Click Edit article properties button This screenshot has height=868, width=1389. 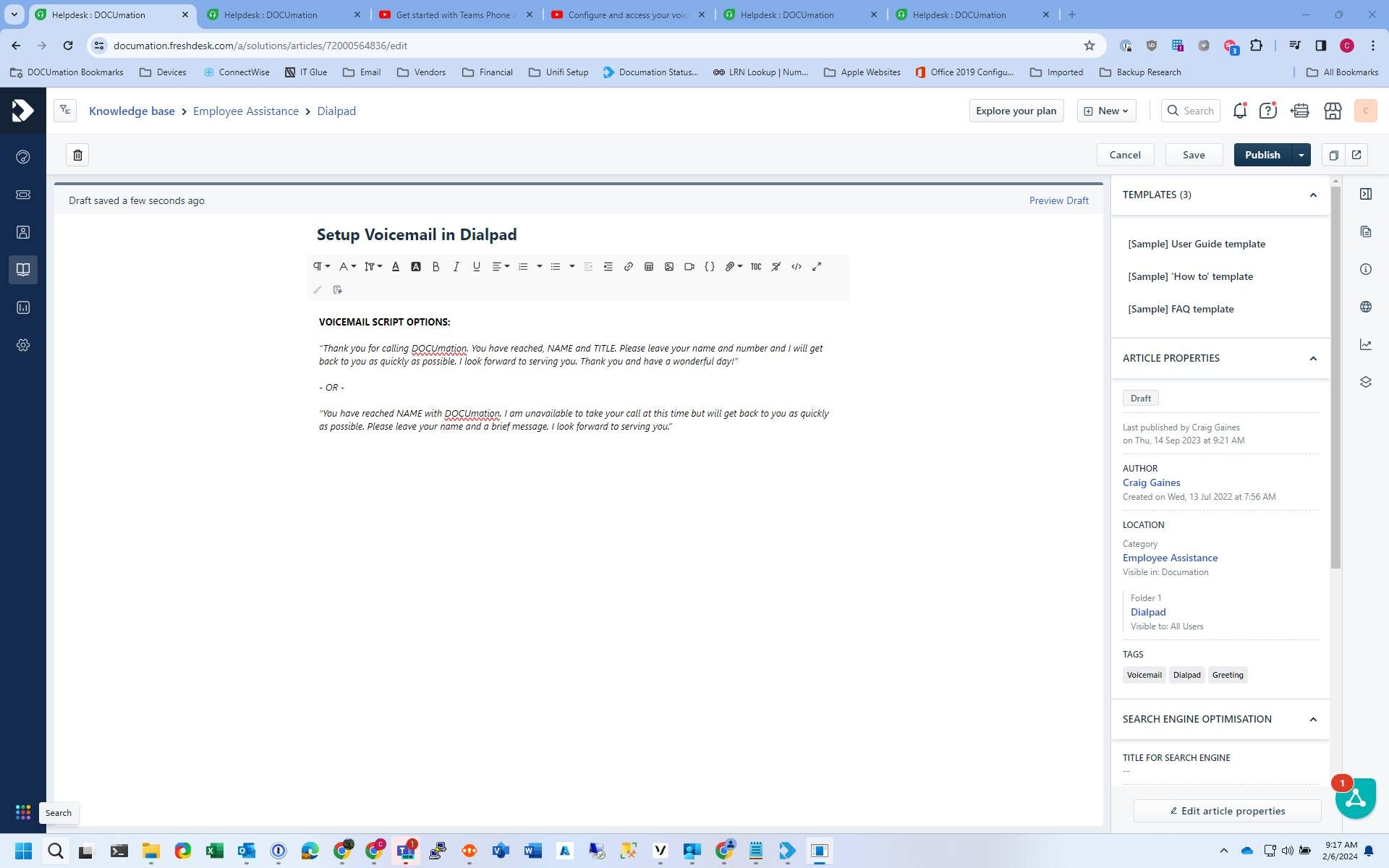tap(1227, 811)
